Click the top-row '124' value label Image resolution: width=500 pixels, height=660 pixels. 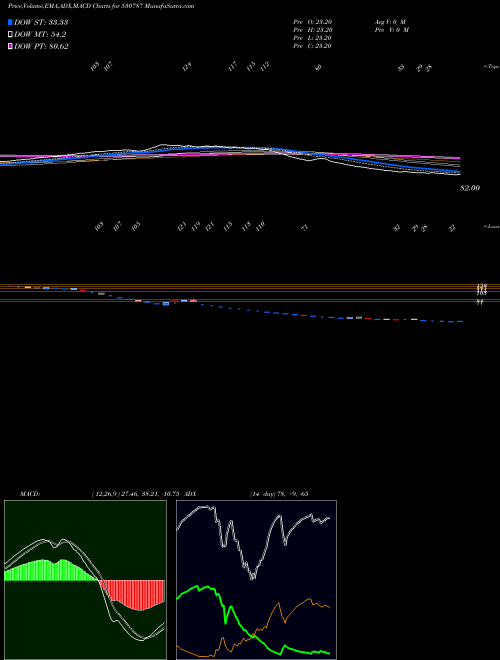coord(187,67)
